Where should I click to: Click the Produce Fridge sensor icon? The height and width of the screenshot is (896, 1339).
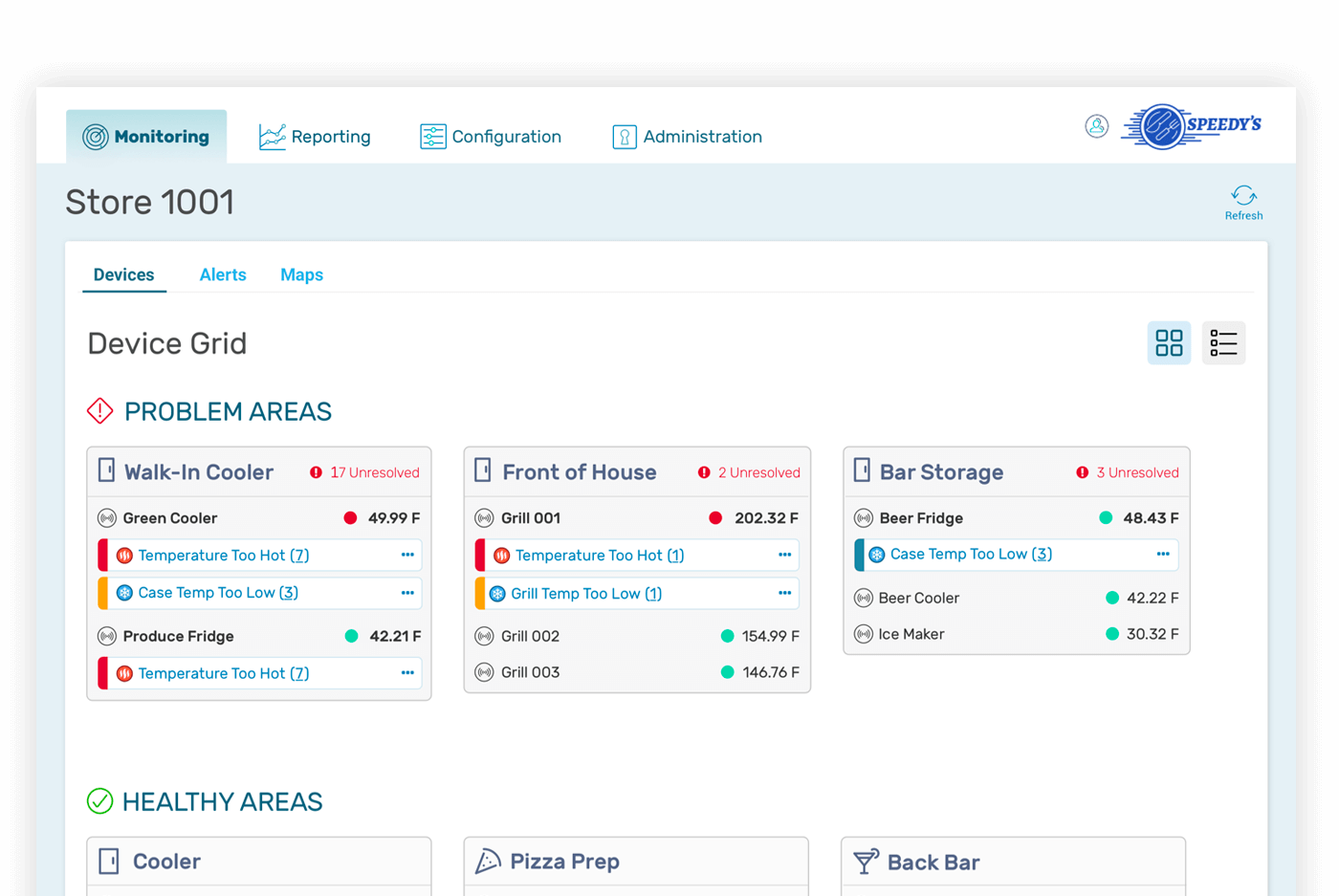[107, 637]
